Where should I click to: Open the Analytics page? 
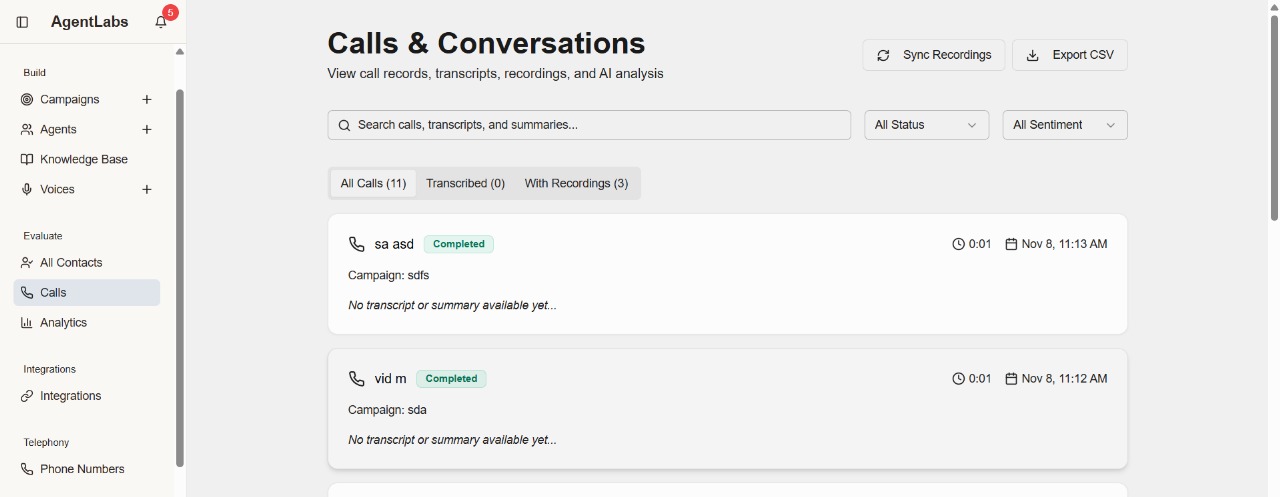click(x=64, y=323)
